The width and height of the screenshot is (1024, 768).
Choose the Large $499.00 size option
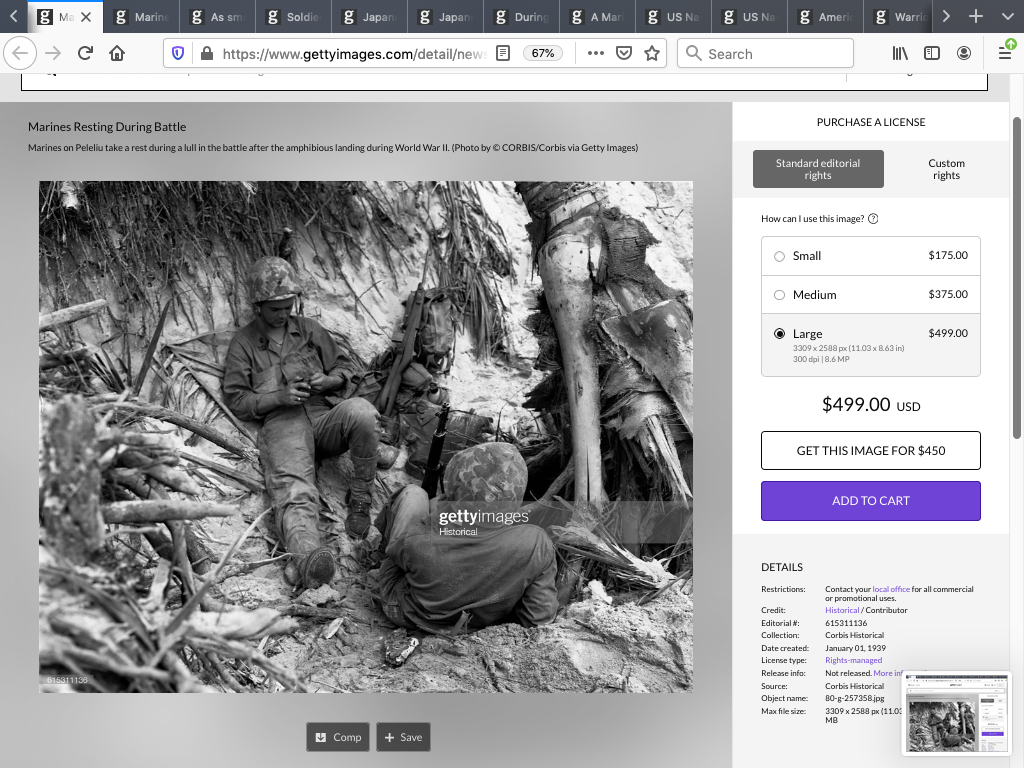point(780,334)
